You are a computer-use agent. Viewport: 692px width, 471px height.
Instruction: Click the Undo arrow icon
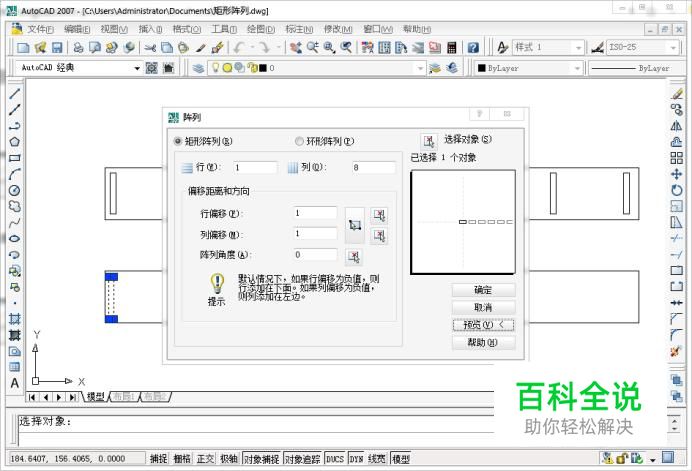240,47
